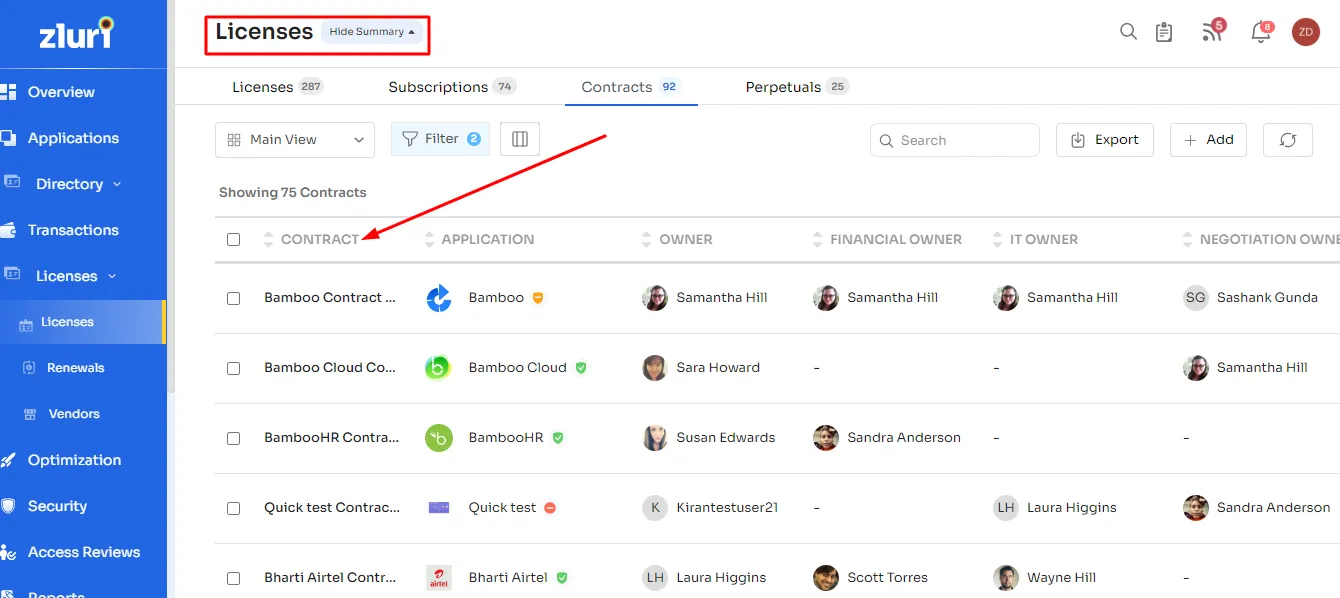
Task: Check the Bamboo Cloud Contract row checkbox
Action: click(233, 368)
